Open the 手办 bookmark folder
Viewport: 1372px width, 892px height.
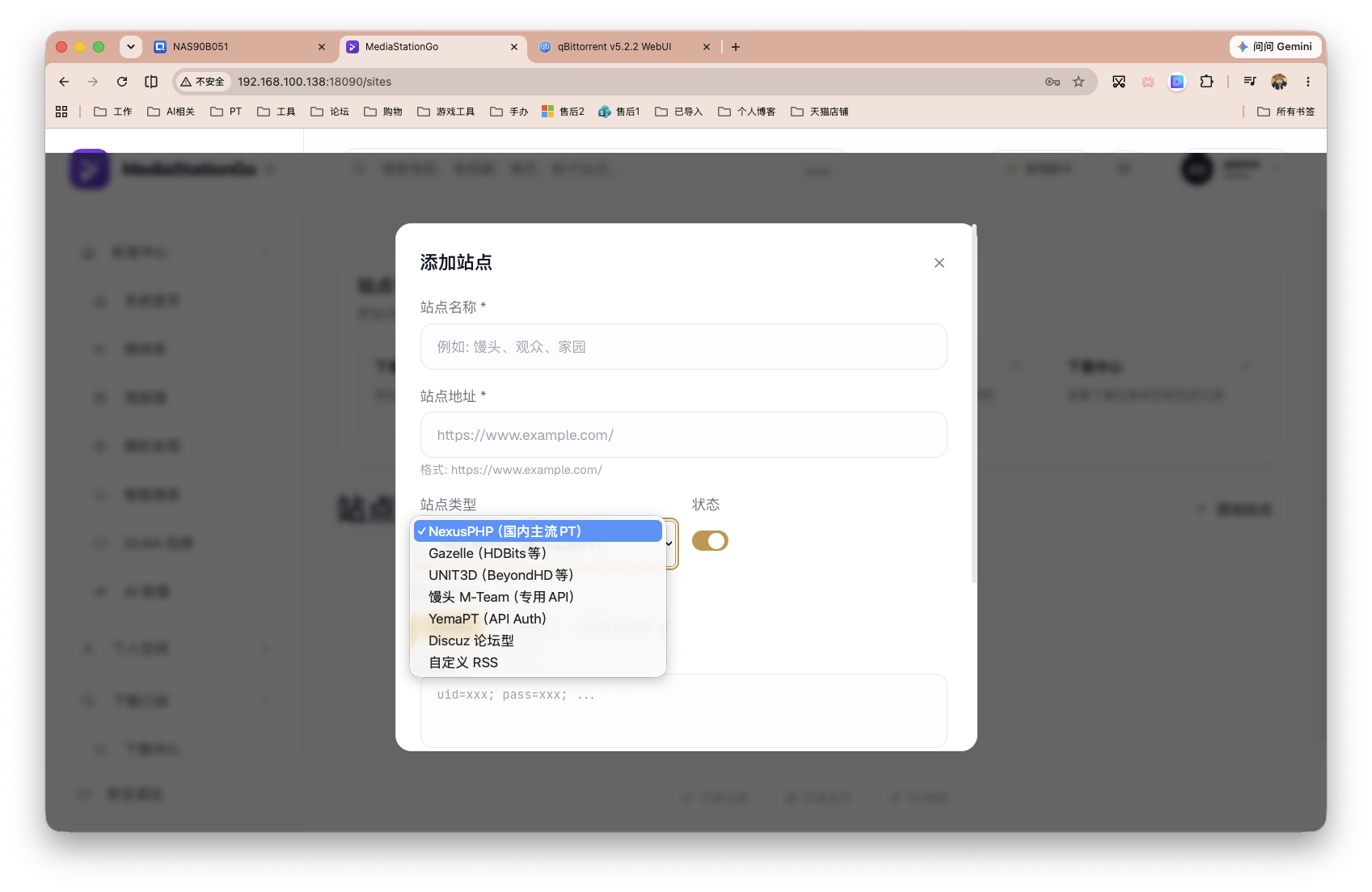509,112
